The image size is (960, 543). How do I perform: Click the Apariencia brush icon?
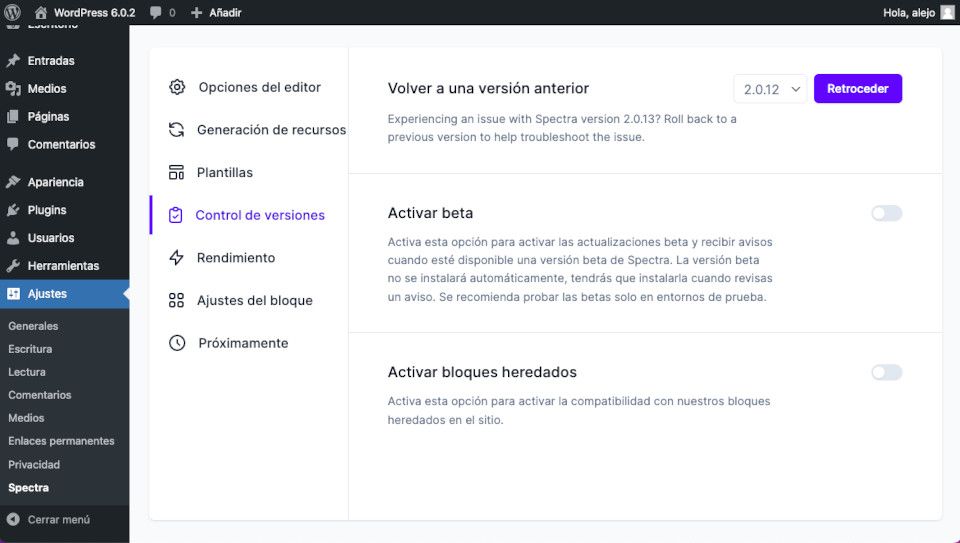coord(13,182)
